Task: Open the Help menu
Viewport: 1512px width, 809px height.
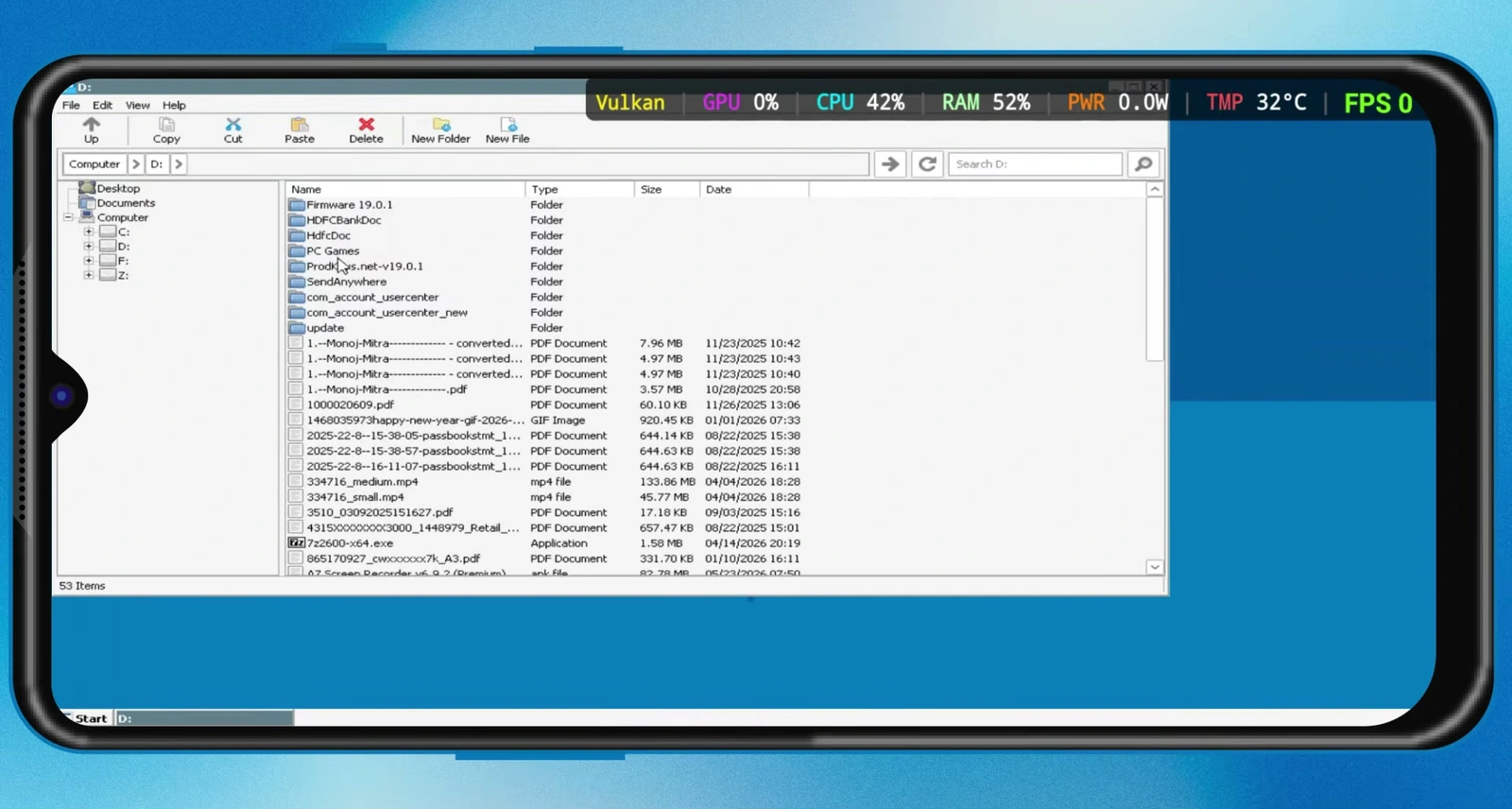Action: 174,105
